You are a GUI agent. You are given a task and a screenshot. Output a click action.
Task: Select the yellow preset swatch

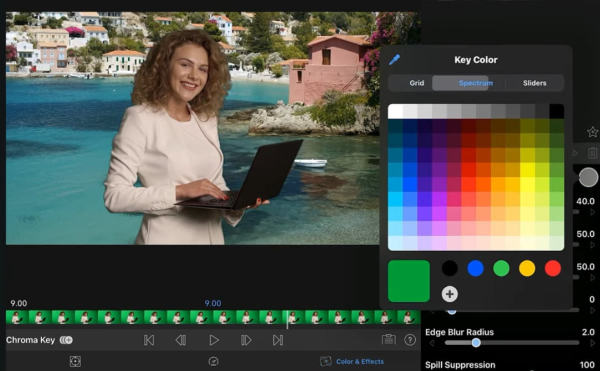coord(527,268)
